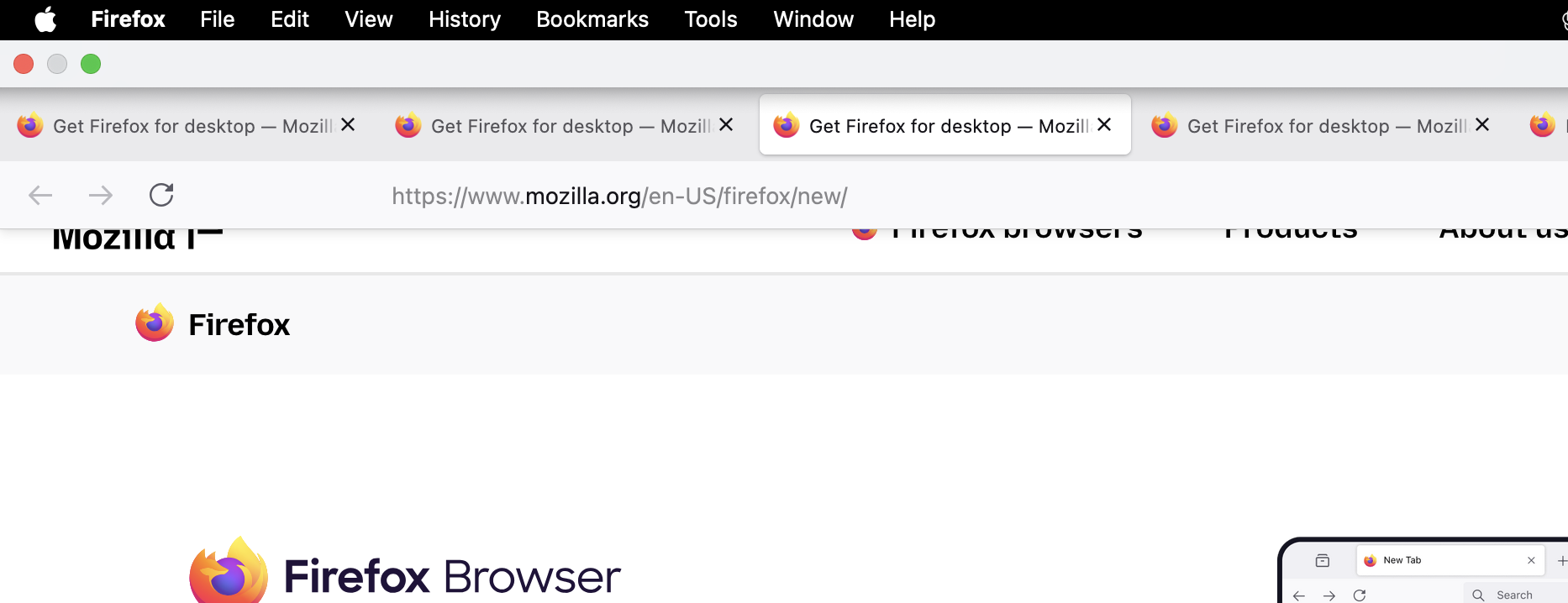The image size is (1568, 603).
Task: Expand the Firefox browsers navigation menu
Action: [x=997, y=233]
